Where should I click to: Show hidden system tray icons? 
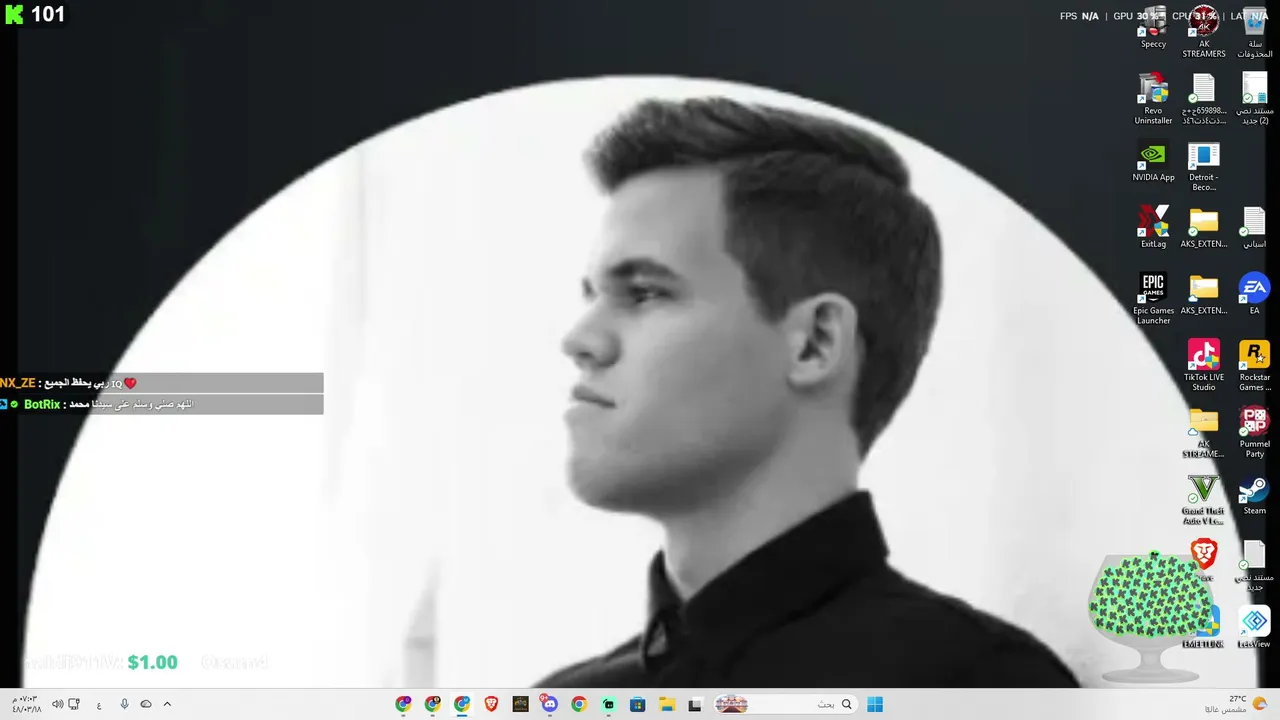pyautogui.click(x=167, y=704)
